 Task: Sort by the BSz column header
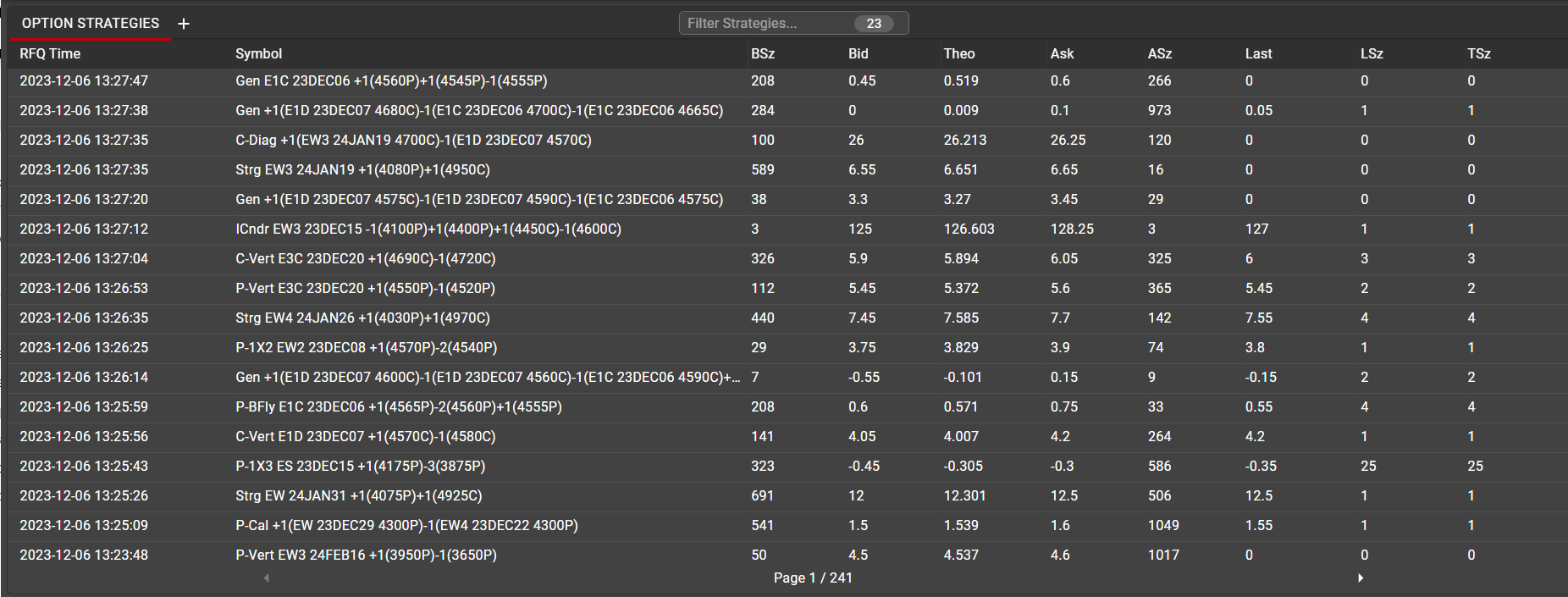click(762, 53)
